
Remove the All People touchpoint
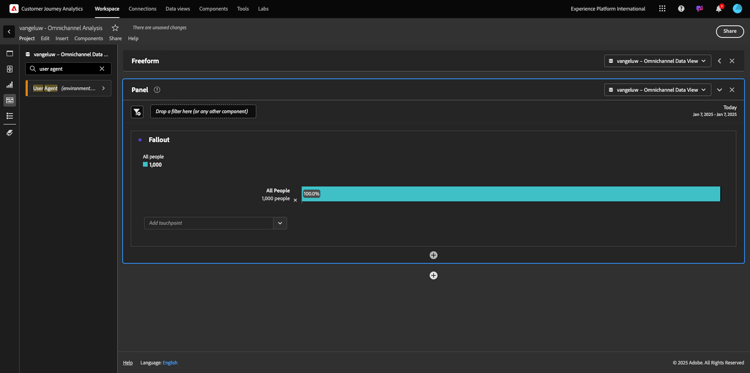[295, 200]
